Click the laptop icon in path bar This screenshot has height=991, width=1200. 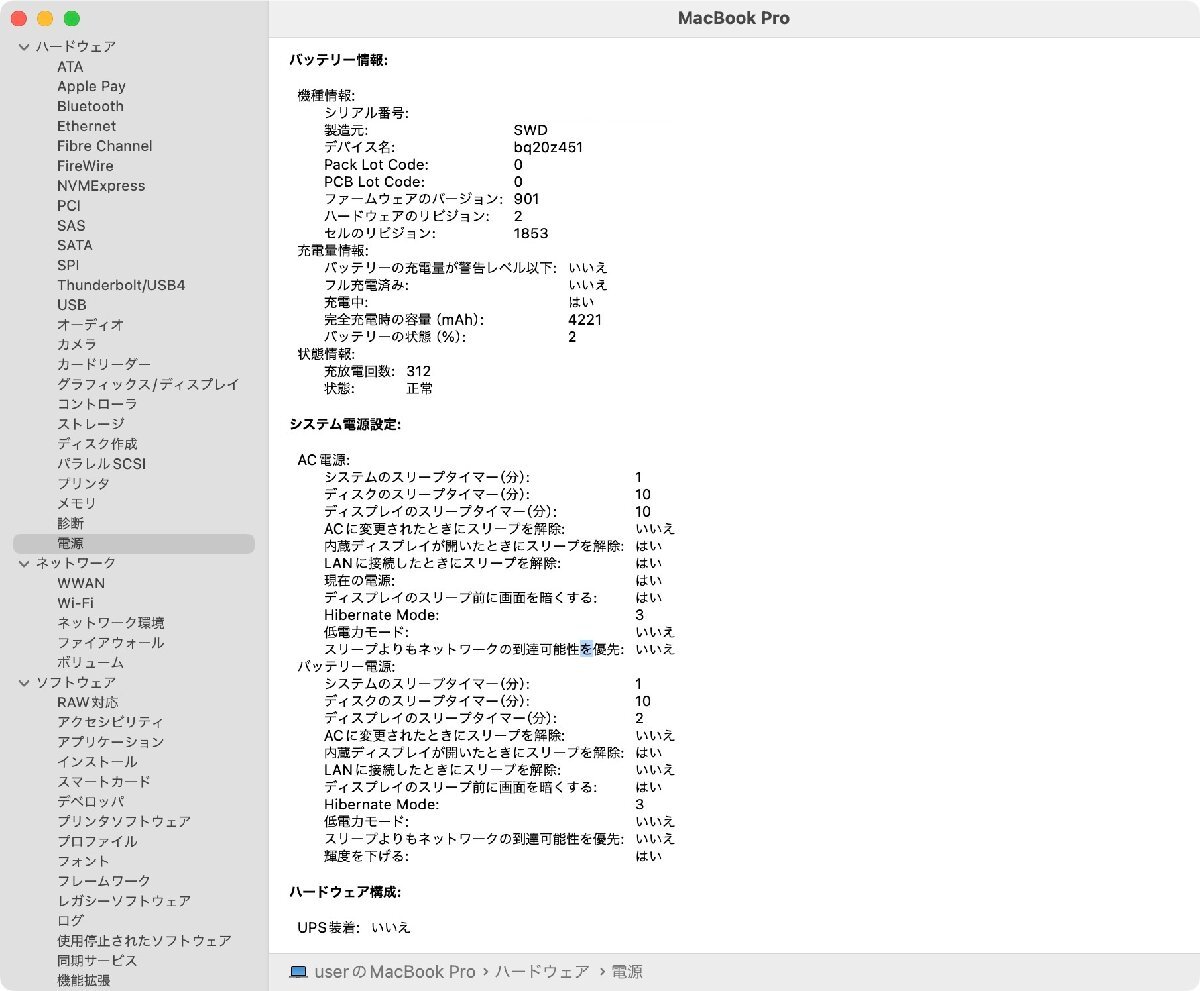point(298,971)
